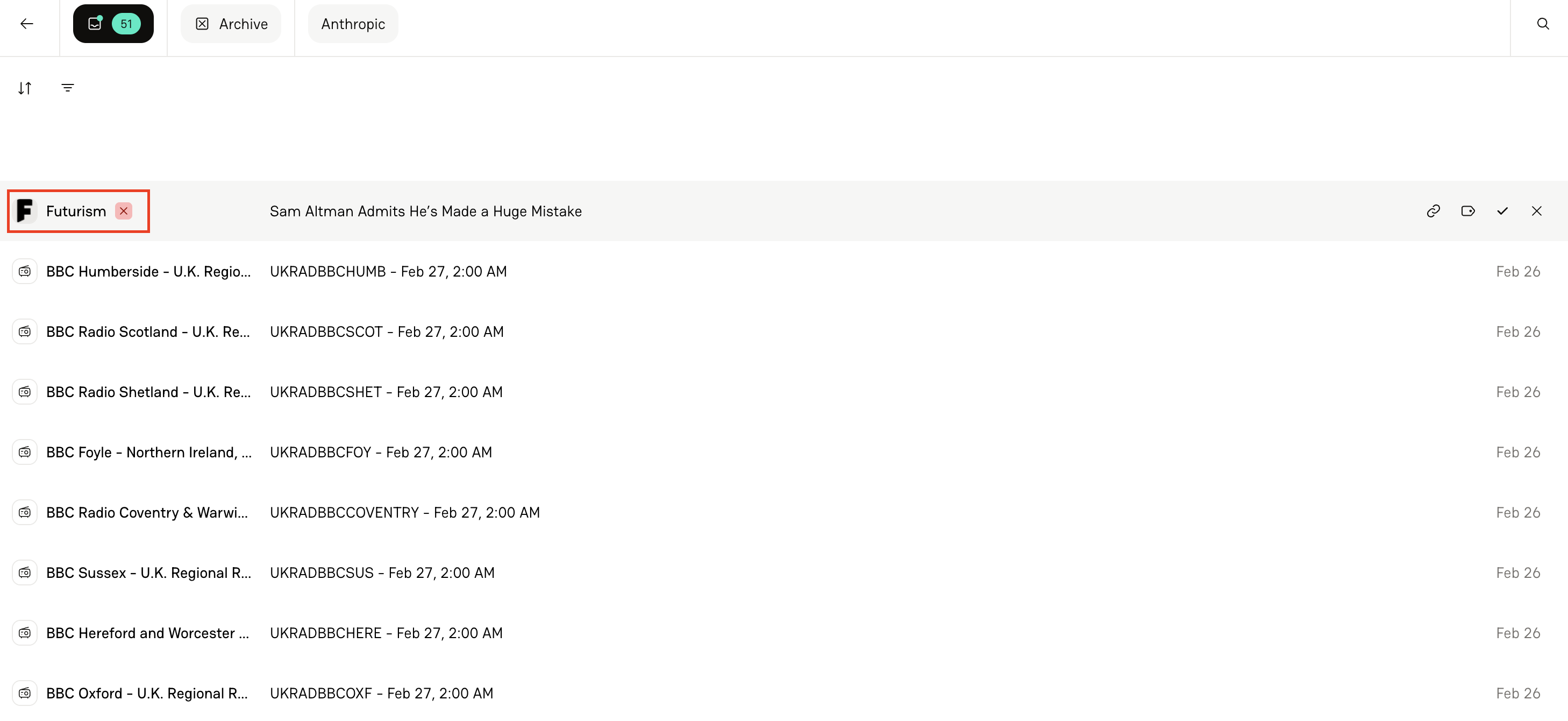Toggle the Inbox tab showing 51 items

pos(113,23)
